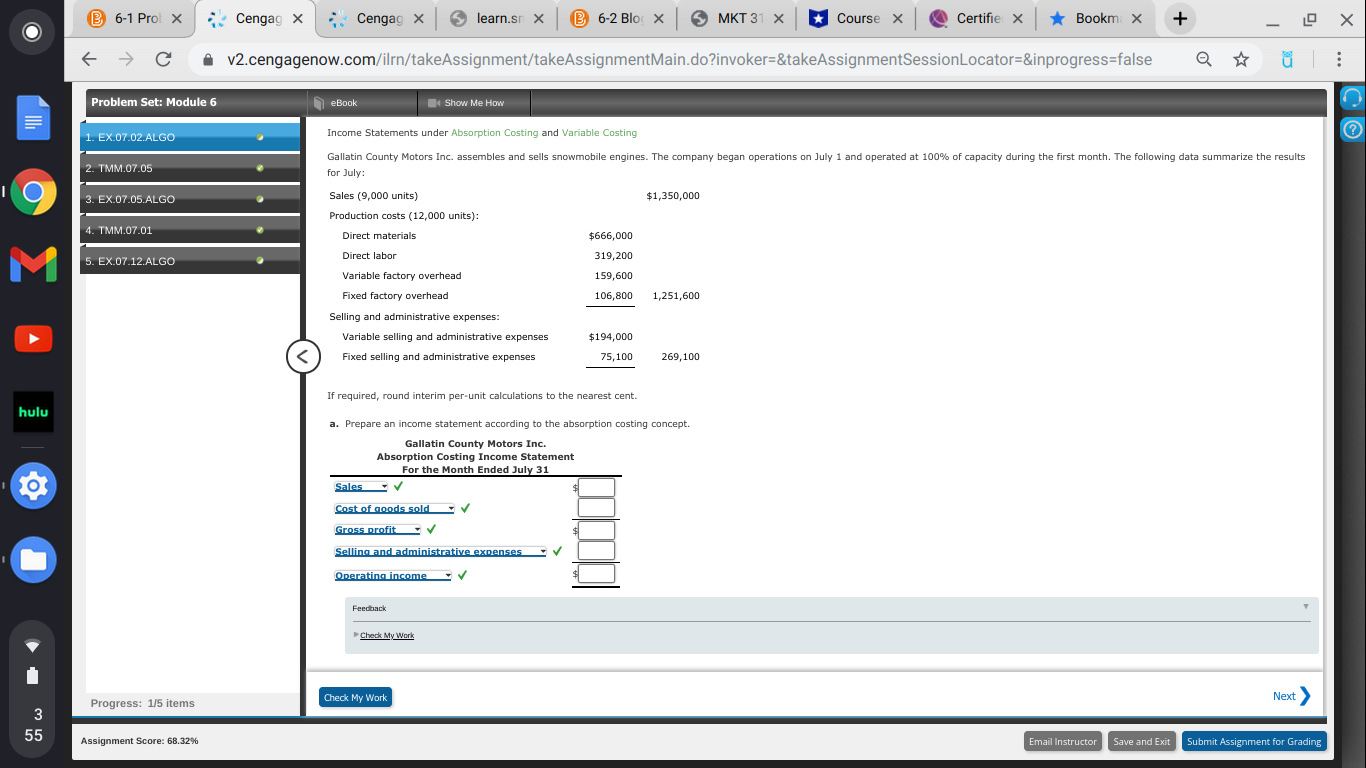Open Chrome from the shelf

click(x=33, y=191)
